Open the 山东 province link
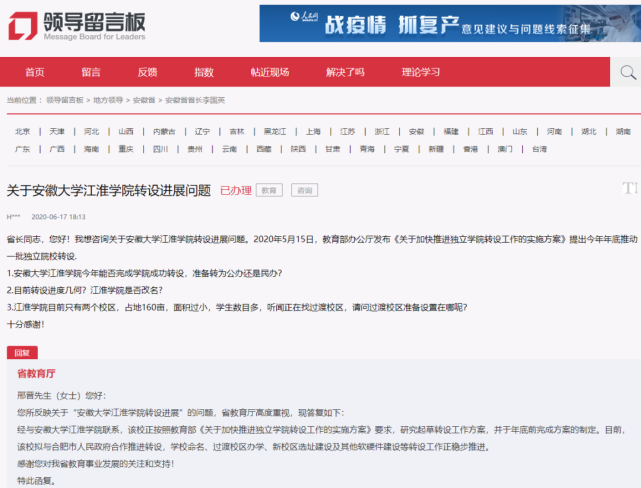 pos(520,132)
